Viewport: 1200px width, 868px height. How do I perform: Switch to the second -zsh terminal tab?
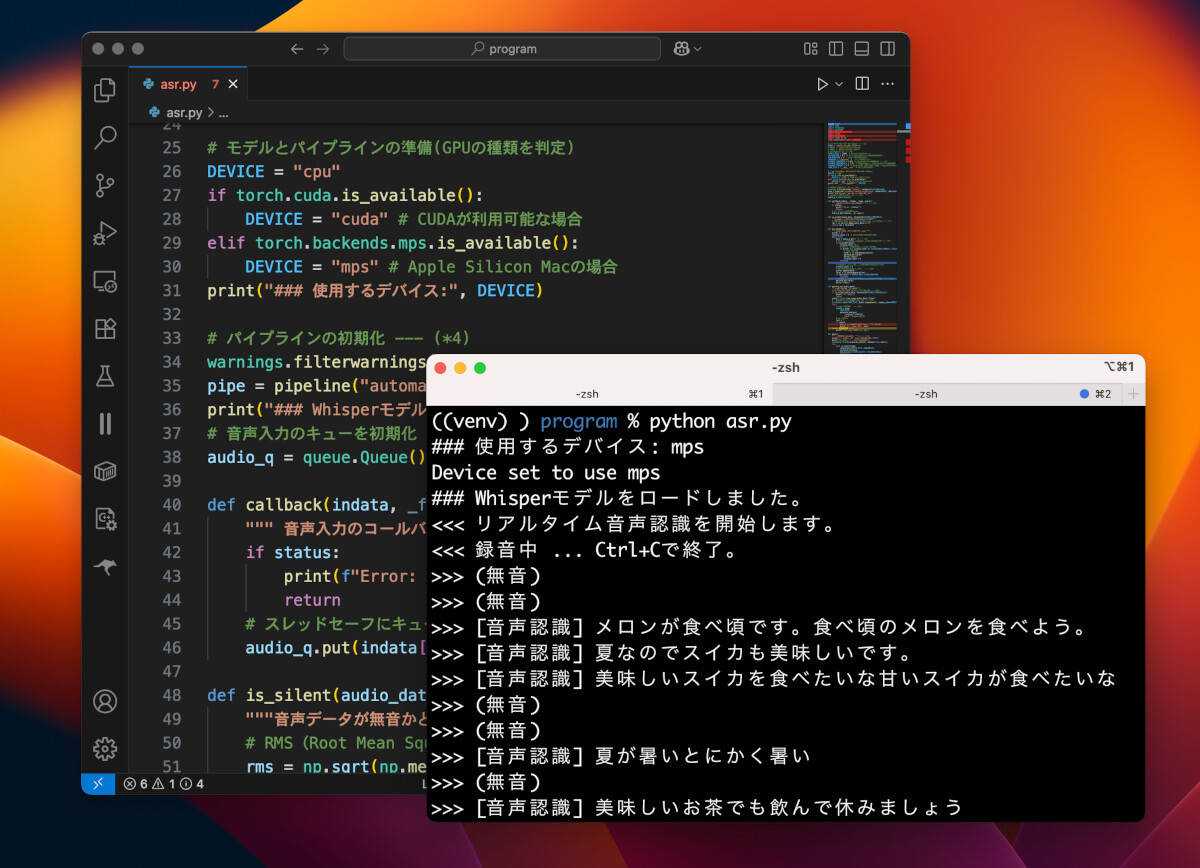pos(946,394)
